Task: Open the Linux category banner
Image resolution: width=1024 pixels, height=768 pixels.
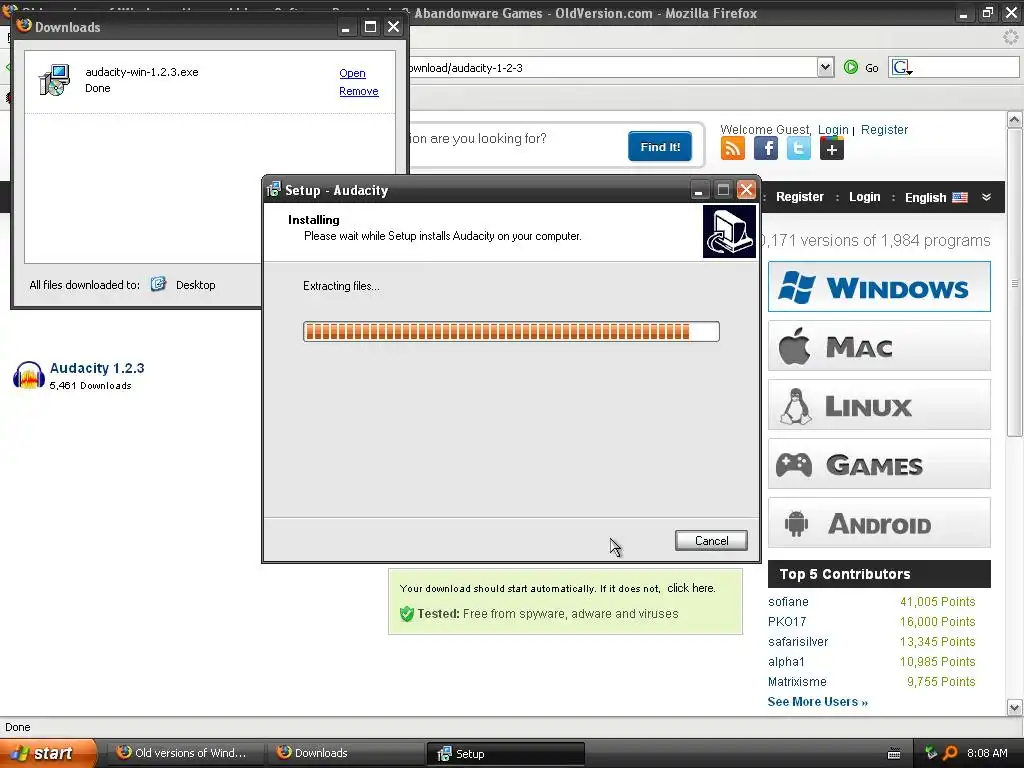Action: pyautogui.click(x=879, y=405)
